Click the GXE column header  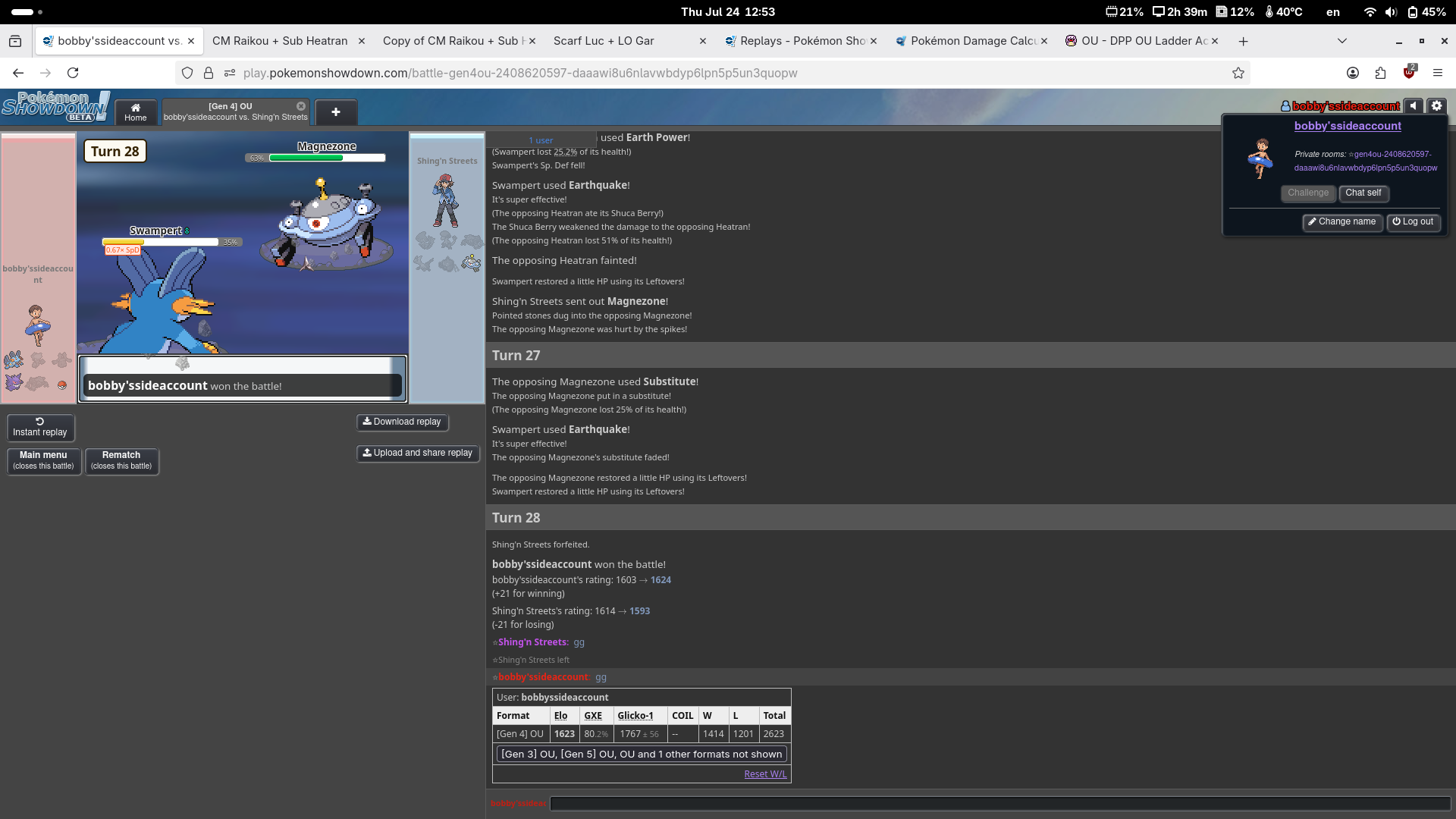(x=593, y=715)
